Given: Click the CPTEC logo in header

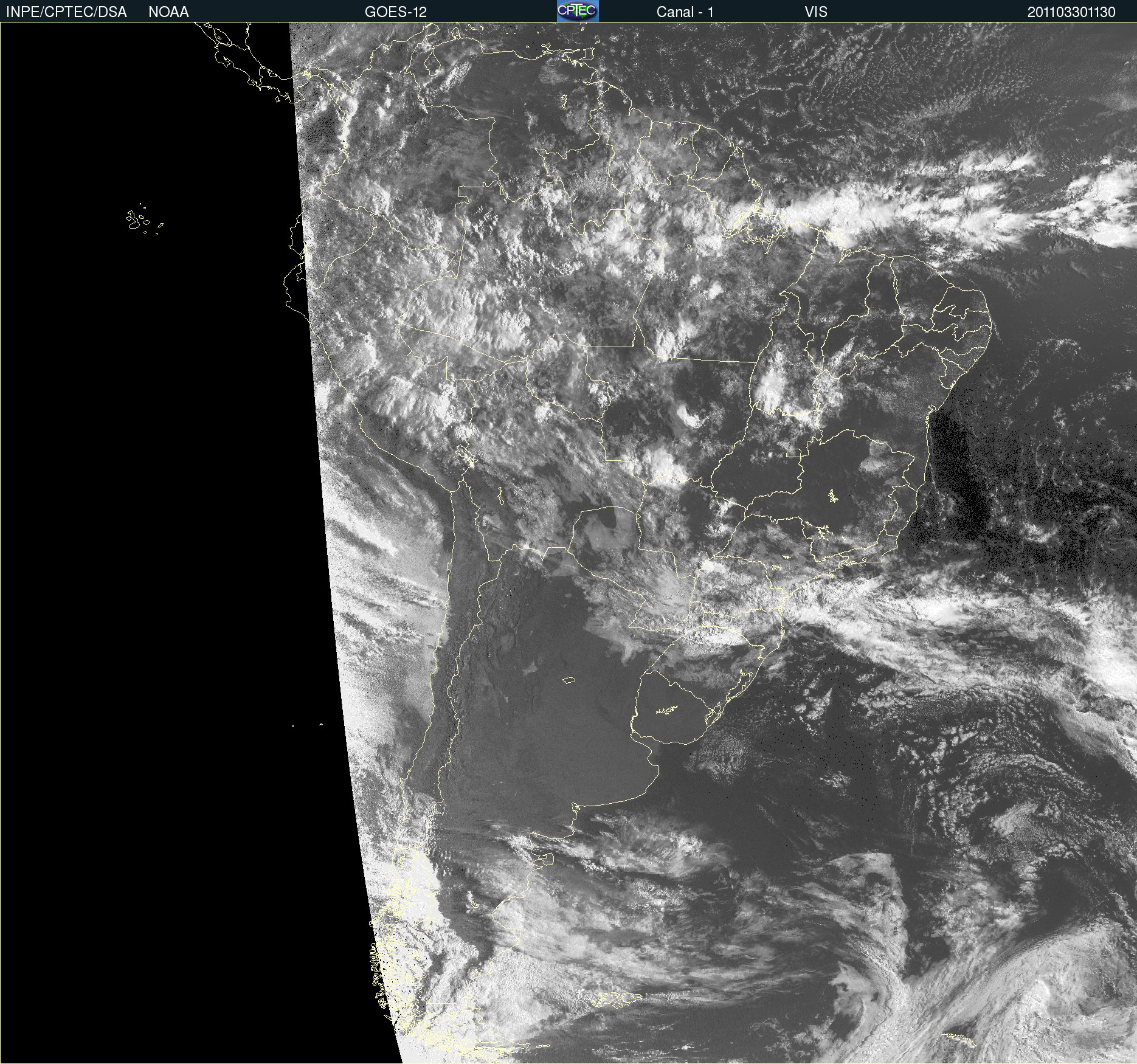Looking at the screenshot, I should coord(578,11).
